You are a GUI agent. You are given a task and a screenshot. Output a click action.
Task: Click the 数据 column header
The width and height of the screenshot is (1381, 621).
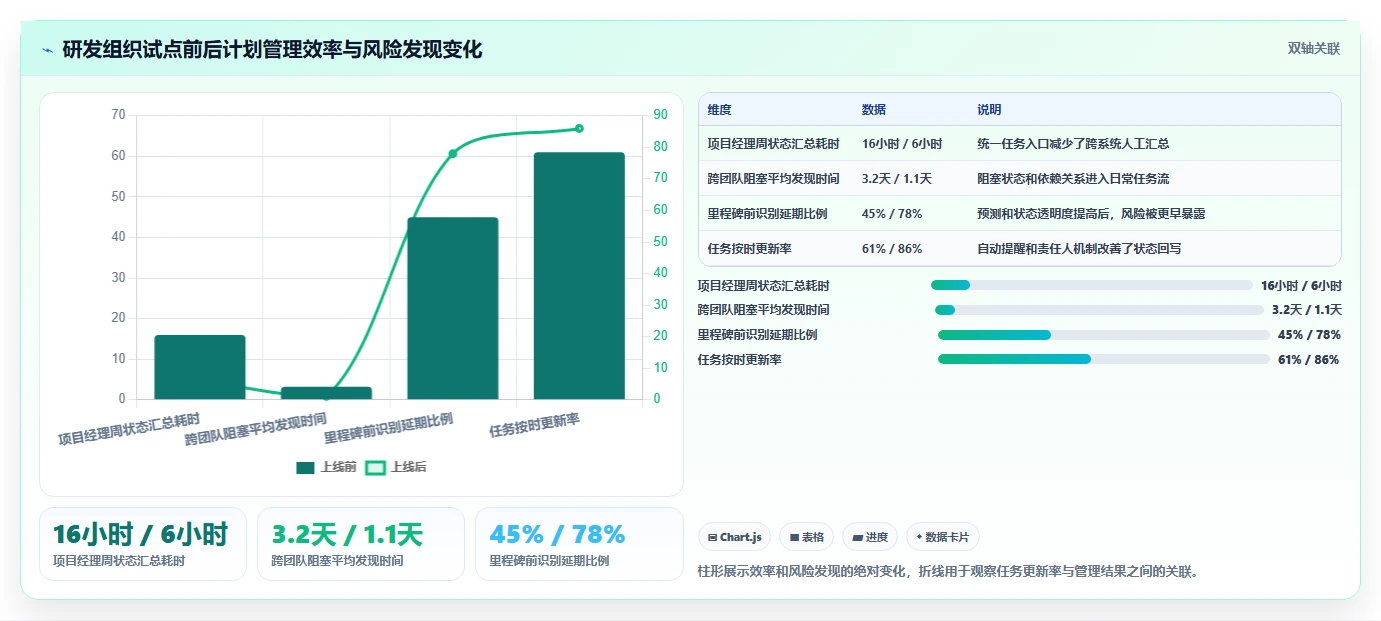pos(874,110)
